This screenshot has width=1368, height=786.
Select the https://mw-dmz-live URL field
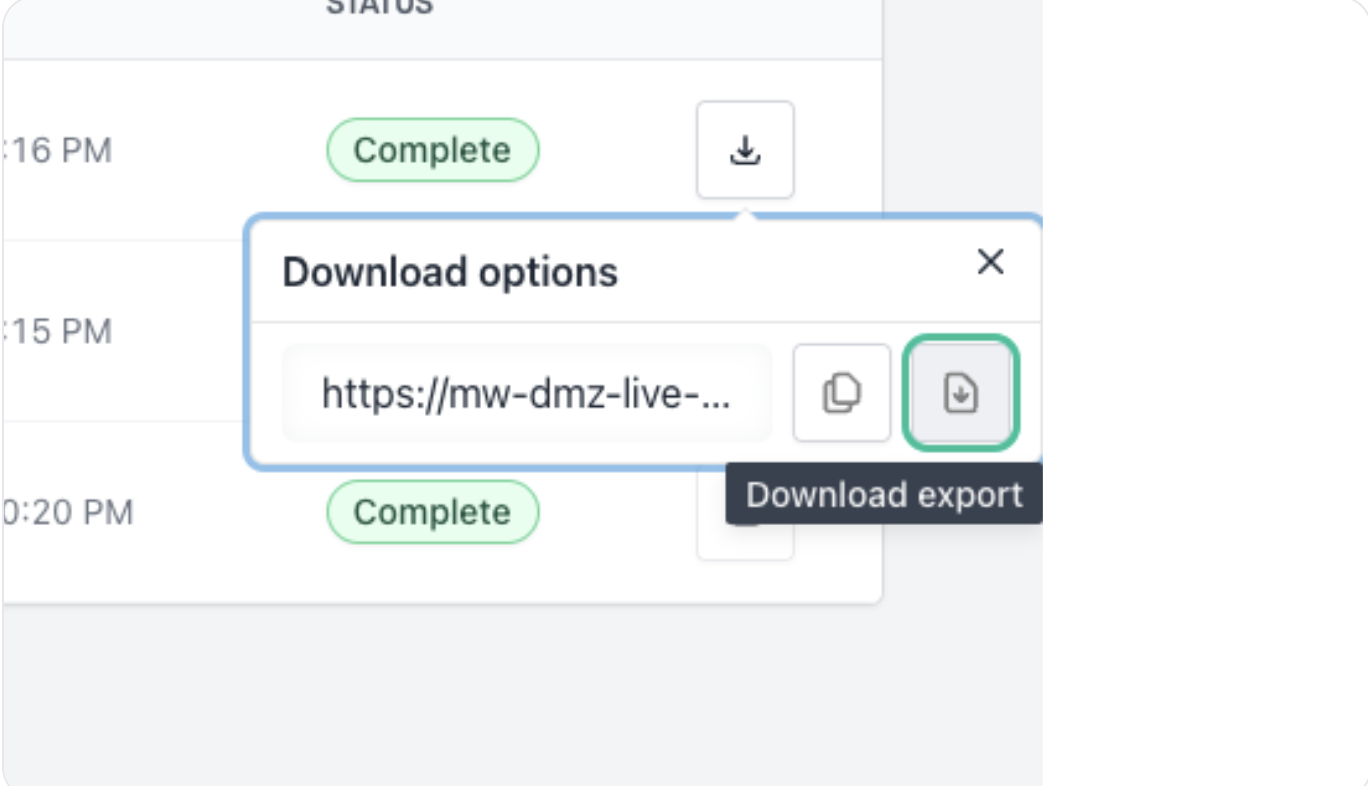tap(527, 394)
